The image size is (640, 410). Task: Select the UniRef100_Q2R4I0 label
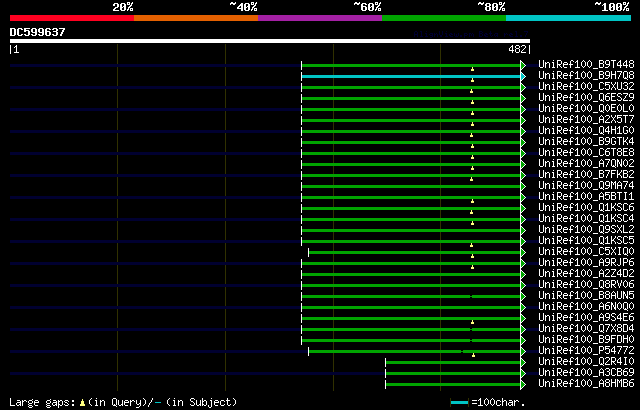[x=586, y=362]
